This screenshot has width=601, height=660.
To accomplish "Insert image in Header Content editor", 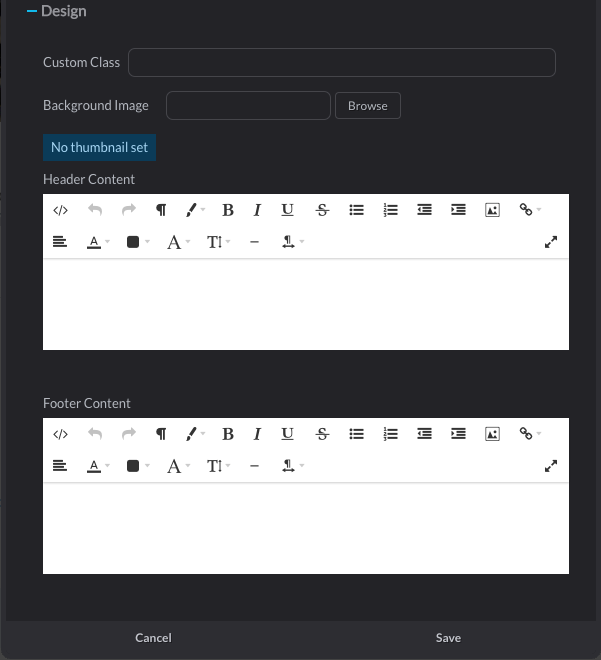I will click(x=492, y=210).
